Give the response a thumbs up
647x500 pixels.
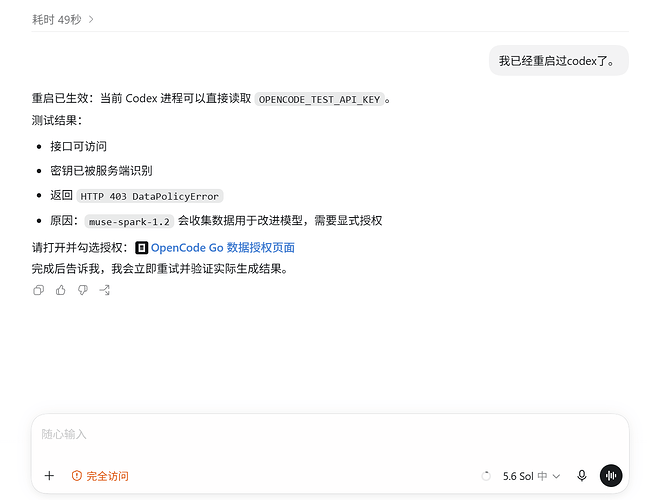pos(61,290)
